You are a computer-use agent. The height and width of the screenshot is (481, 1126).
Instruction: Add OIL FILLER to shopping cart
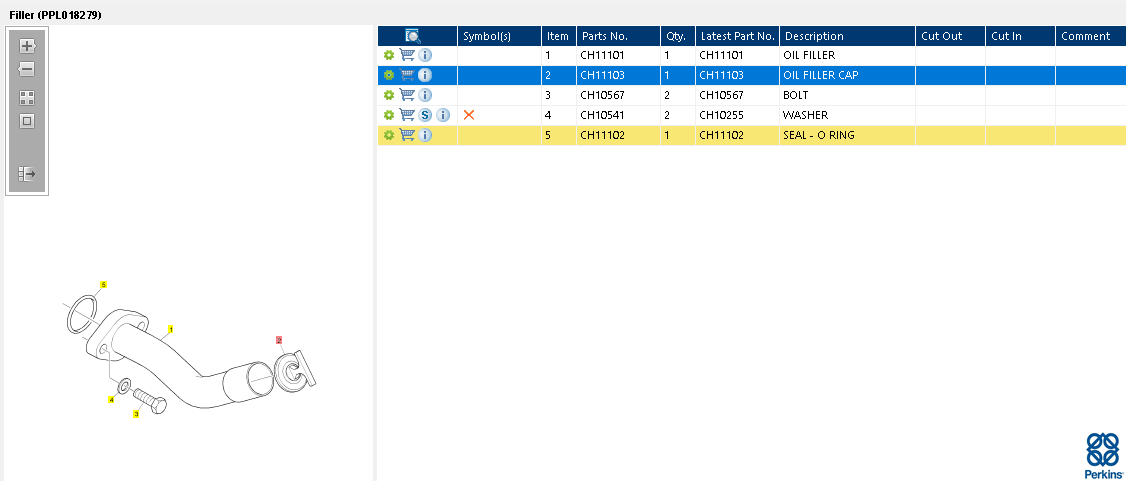(x=407, y=55)
